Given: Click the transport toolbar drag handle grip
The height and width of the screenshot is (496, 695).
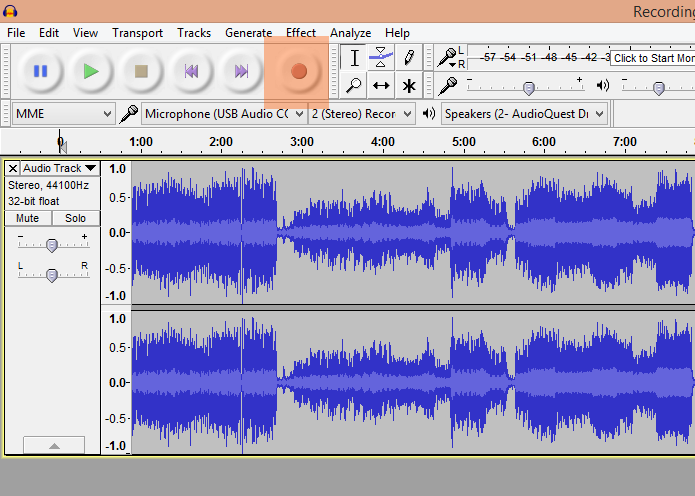Looking at the screenshot, I should click(x=6, y=71).
